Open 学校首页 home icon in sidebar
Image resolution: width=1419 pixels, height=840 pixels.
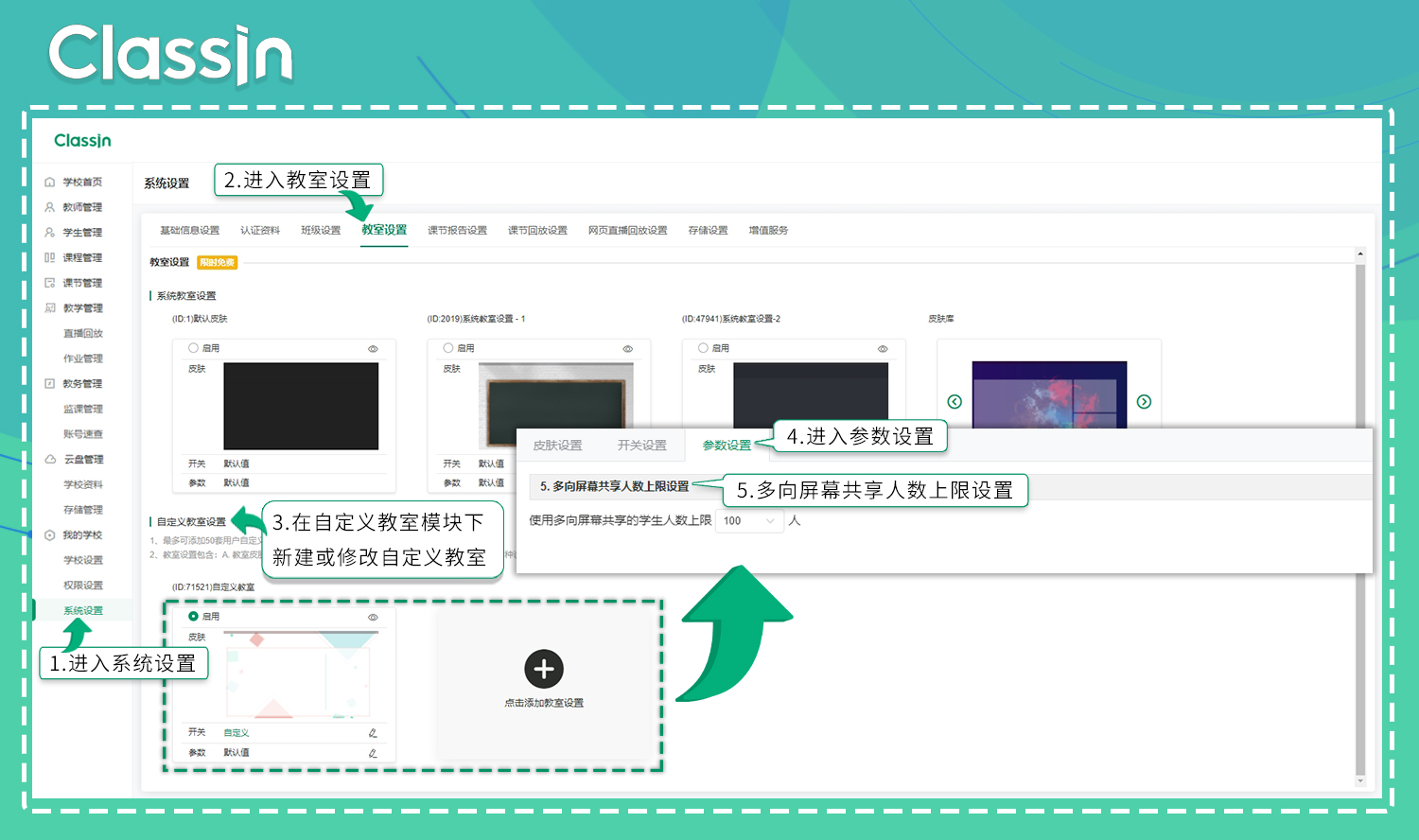(50, 182)
